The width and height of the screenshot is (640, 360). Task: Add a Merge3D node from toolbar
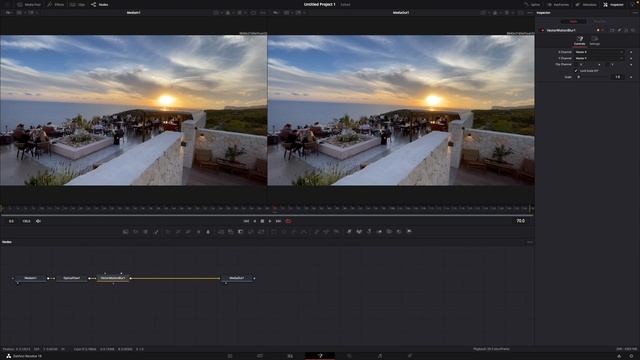click(379, 232)
